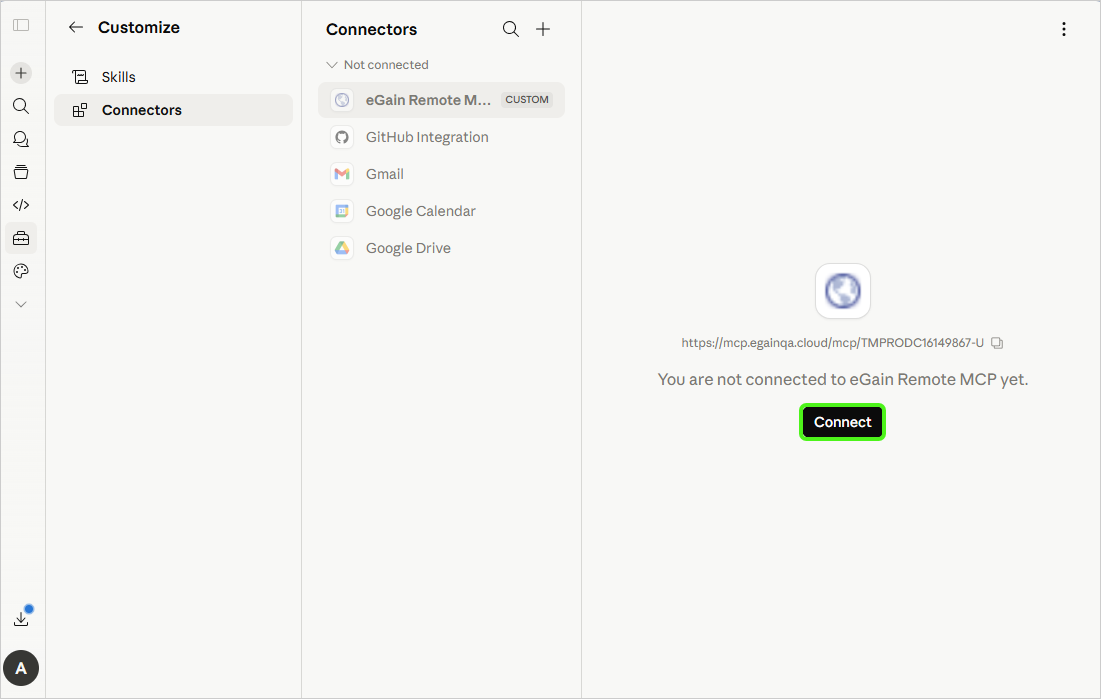Select the toolbox customize icon
This screenshot has width=1101, height=699.
(x=21, y=238)
